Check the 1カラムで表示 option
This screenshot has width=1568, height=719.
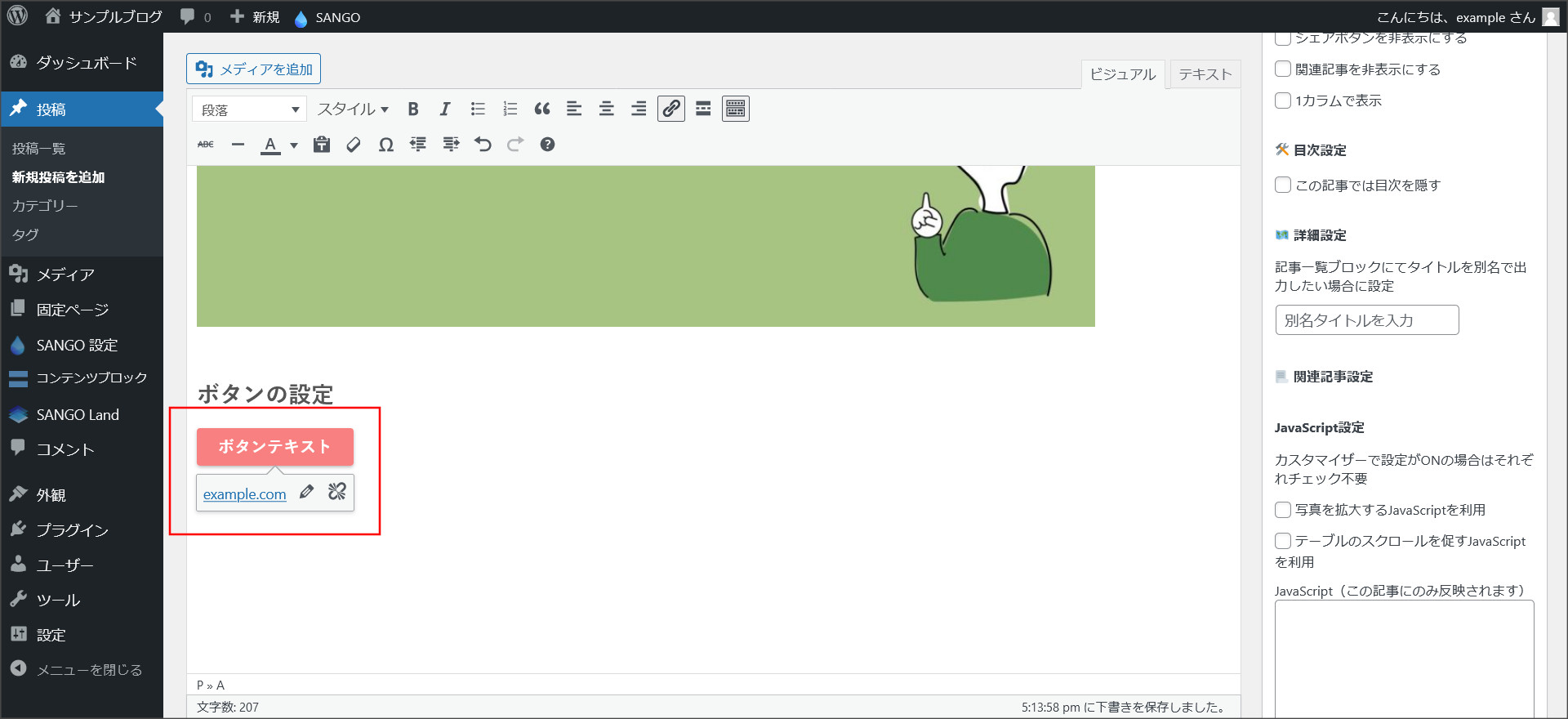pos(1283,100)
